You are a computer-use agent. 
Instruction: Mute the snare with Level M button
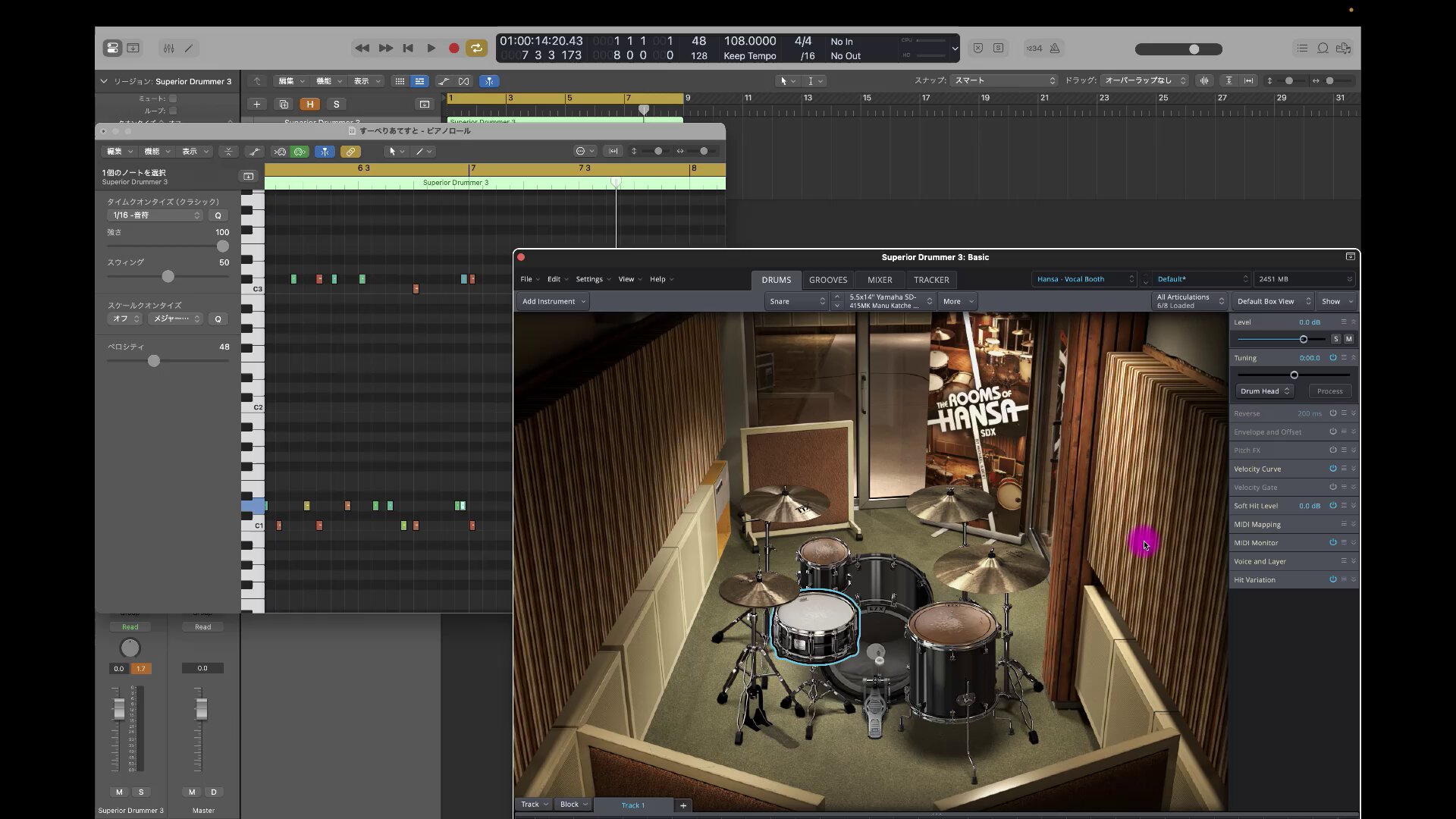point(1348,339)
